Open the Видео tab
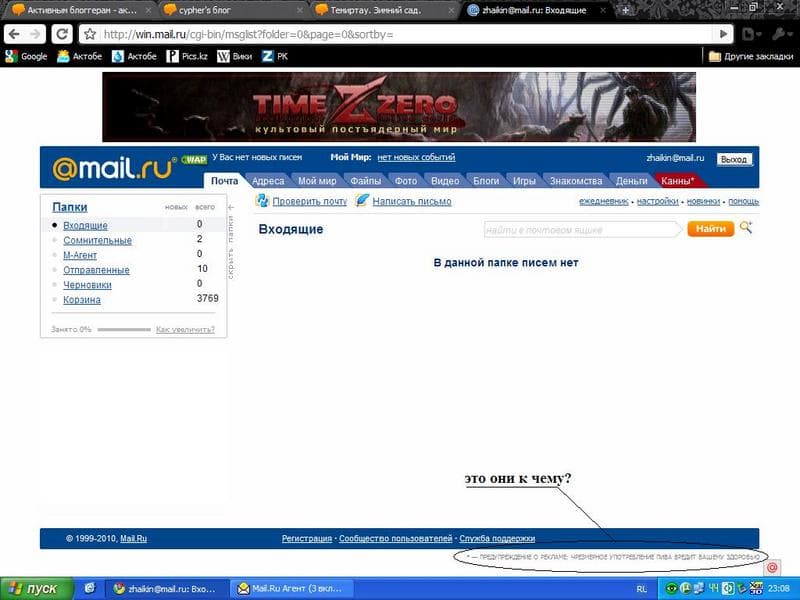The height and width of the screenshot is (600, 800). click(x=445, y=181)
